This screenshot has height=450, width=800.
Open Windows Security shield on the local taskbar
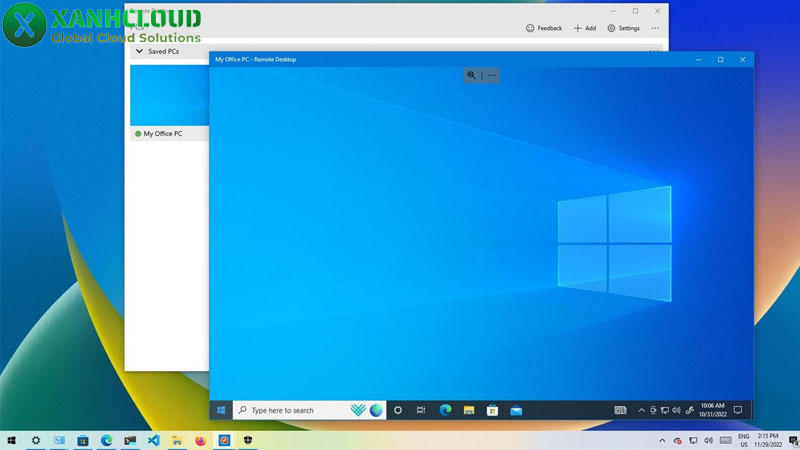tap(248, 440)
